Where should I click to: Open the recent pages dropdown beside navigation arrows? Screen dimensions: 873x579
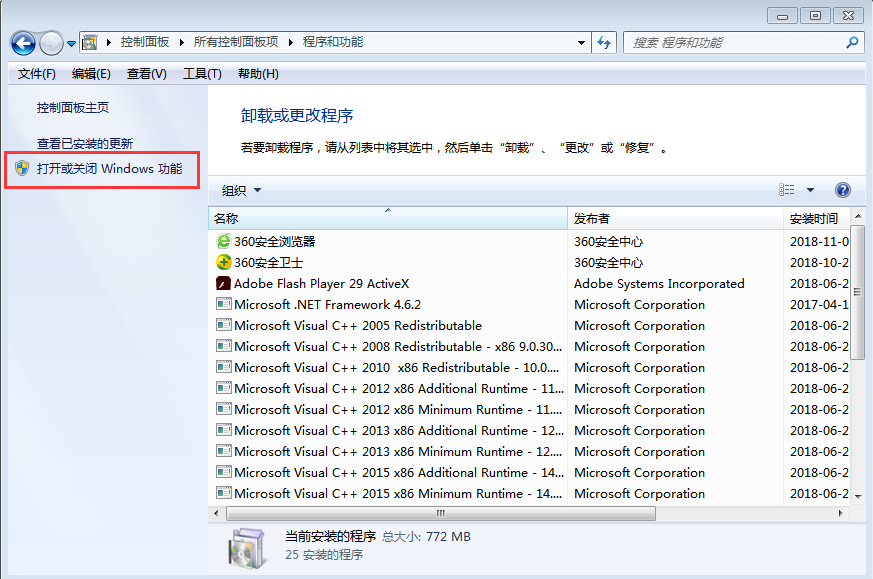[x=72, y=43]
